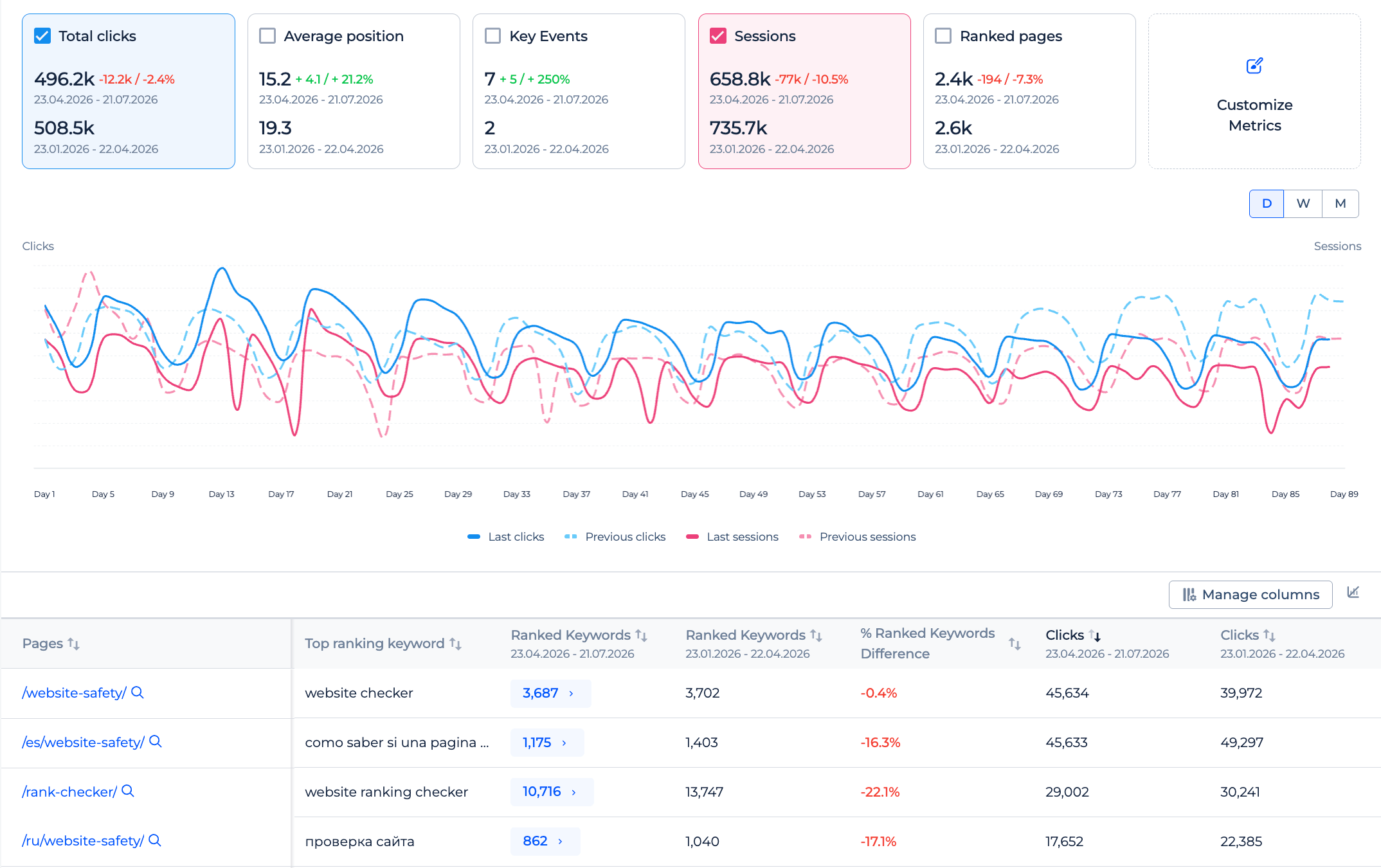
Task: Sort Ranked Keywords 23.01.2026 column arrows
Action: 817,635
